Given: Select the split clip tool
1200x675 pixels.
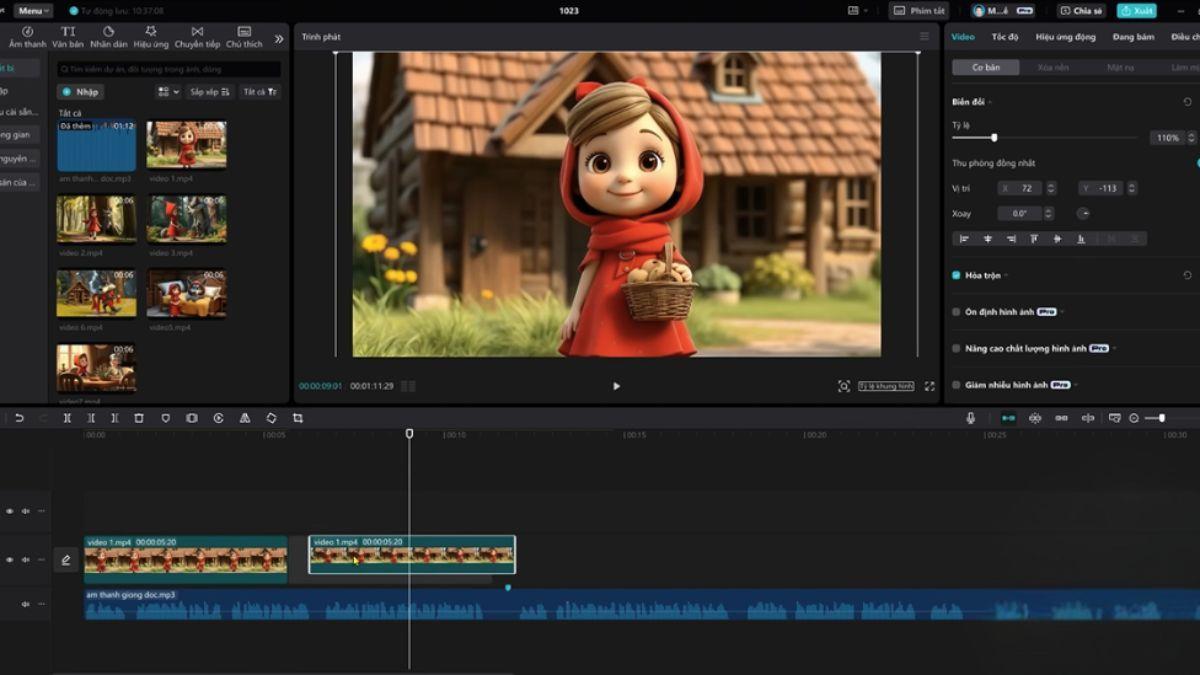Looking at the screenshot, I should tap(67, 418).
